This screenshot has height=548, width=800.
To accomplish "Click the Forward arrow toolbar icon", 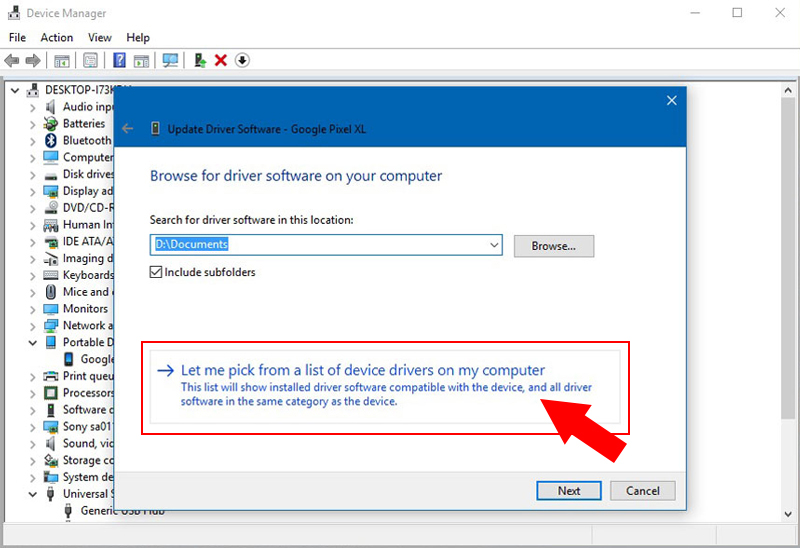I will [33, 61].
